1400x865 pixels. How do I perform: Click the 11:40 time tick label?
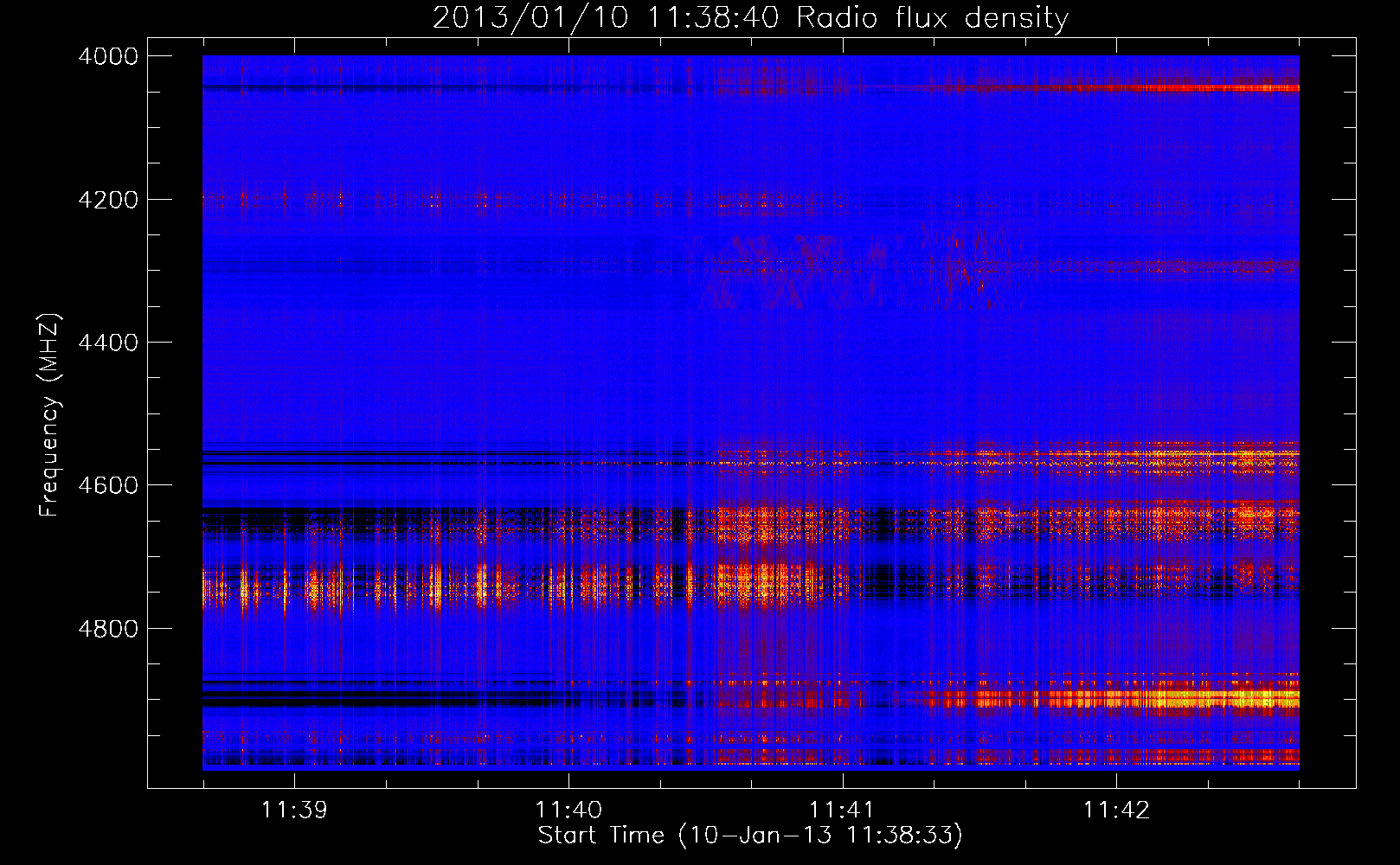click(568, 810)
